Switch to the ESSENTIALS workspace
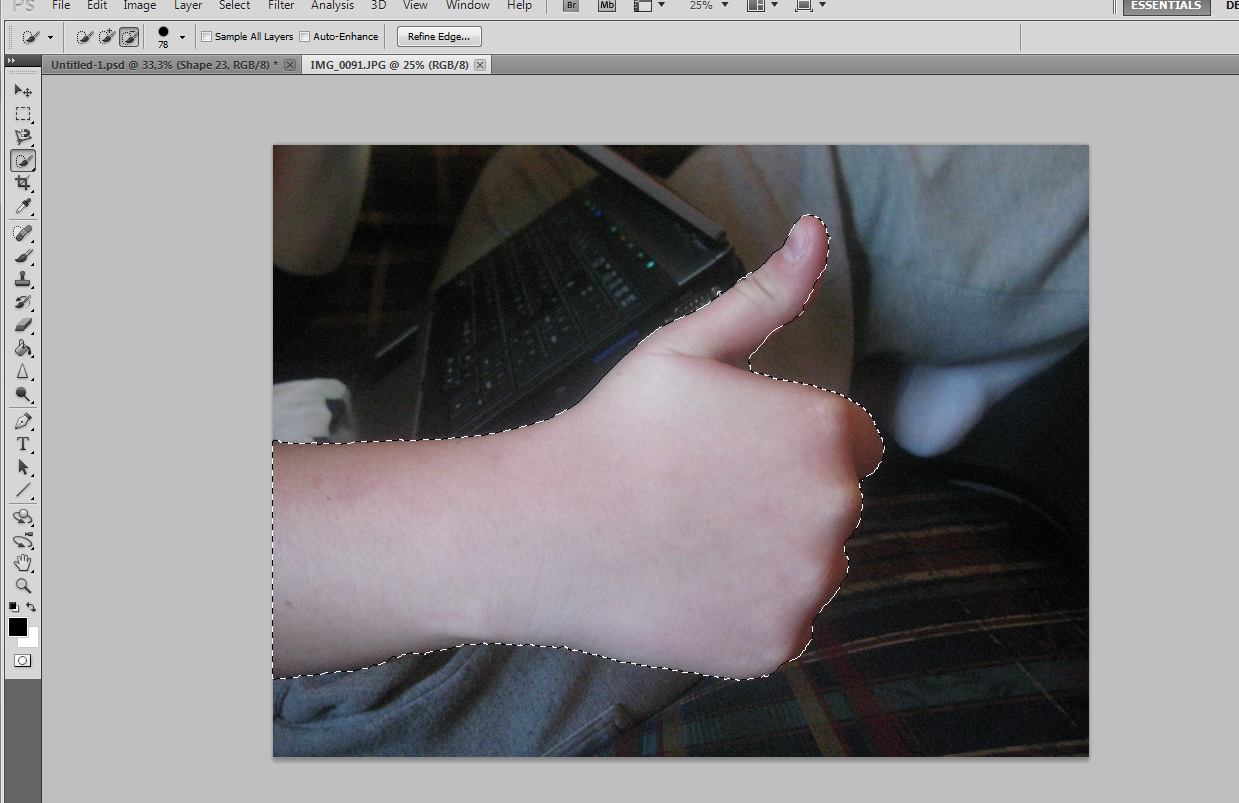This screenshot has height=803, width=1239. [x=1166, y=6]
